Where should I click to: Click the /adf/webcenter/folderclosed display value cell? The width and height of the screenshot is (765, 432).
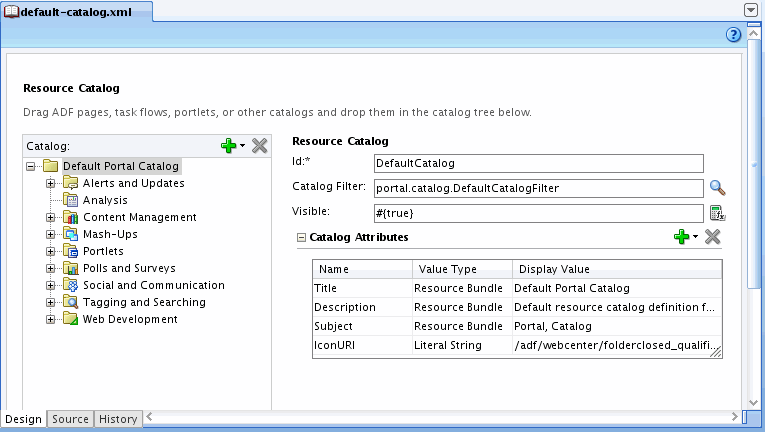[617, 345]
